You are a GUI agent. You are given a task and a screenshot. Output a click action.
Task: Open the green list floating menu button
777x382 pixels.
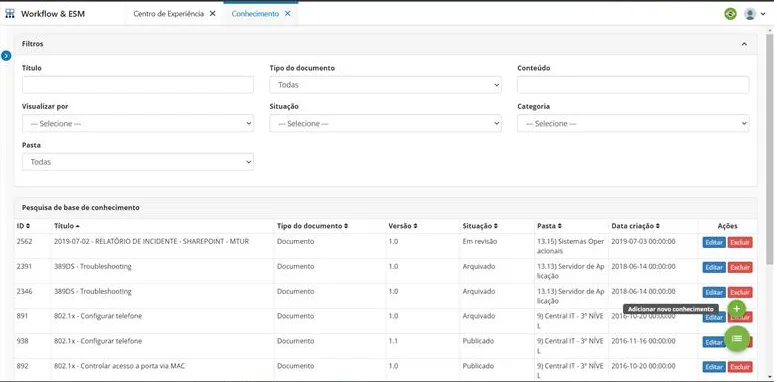pos(737,338)
